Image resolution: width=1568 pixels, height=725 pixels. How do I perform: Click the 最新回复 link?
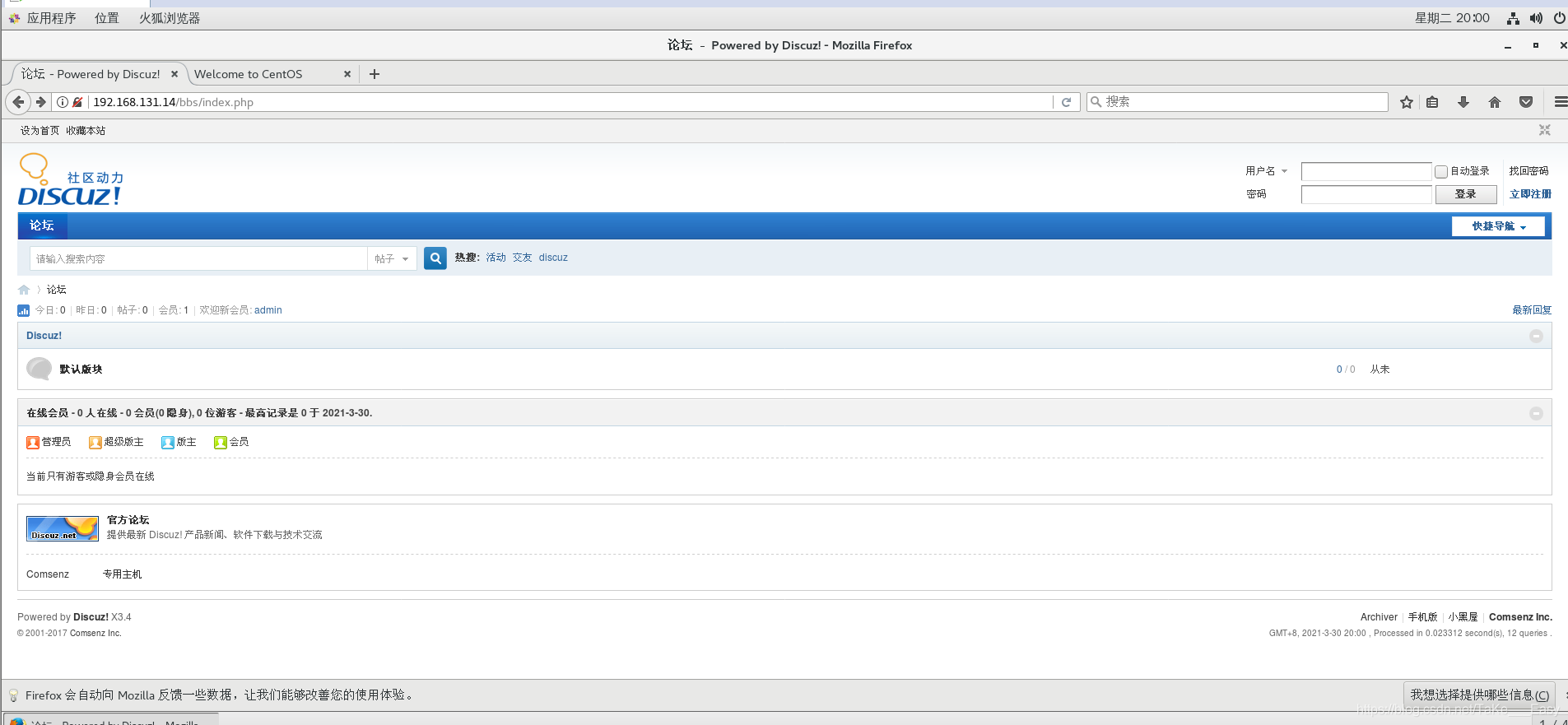[1532, 310]
